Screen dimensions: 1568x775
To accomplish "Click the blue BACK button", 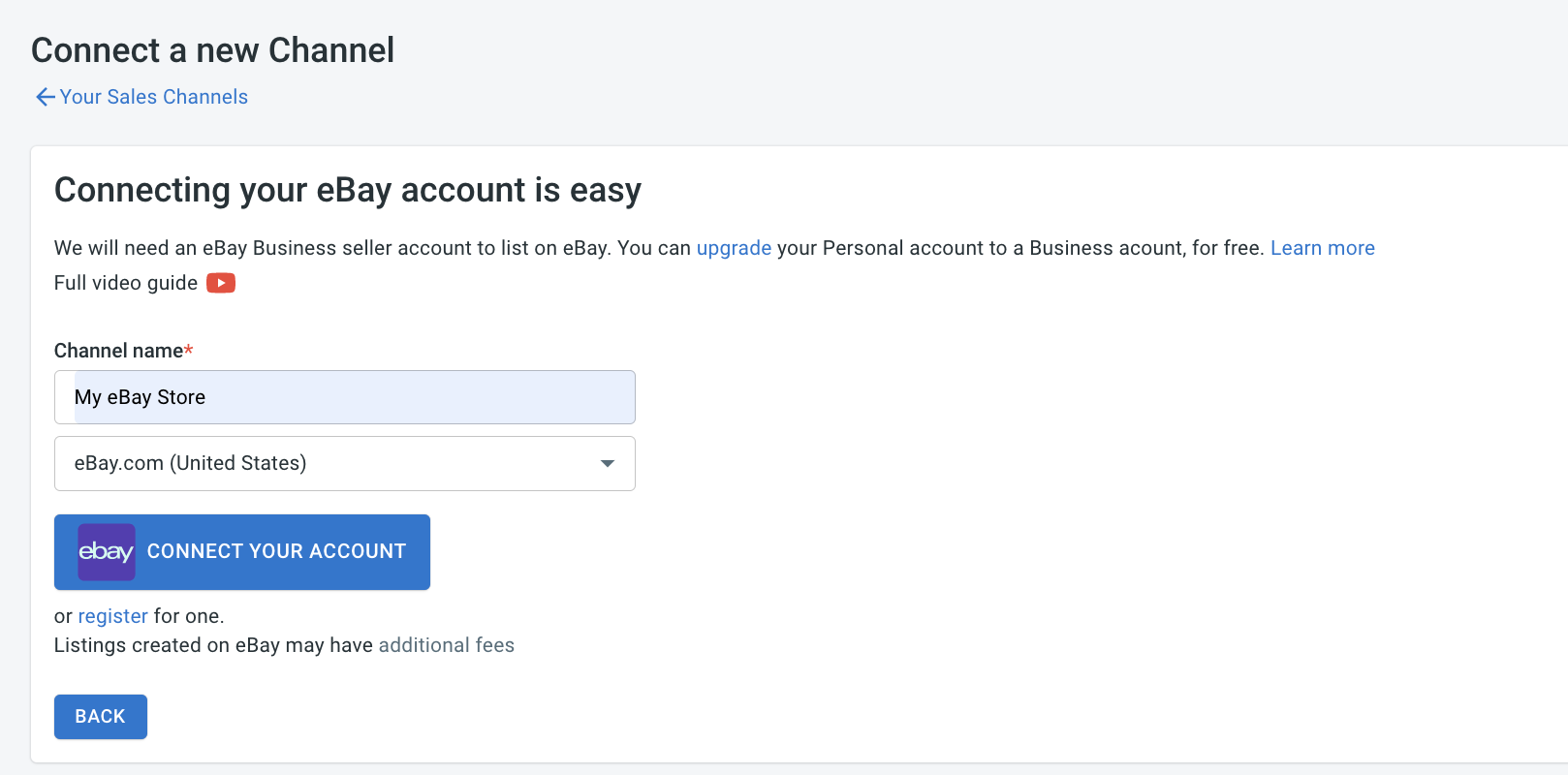I will [101, 717].
